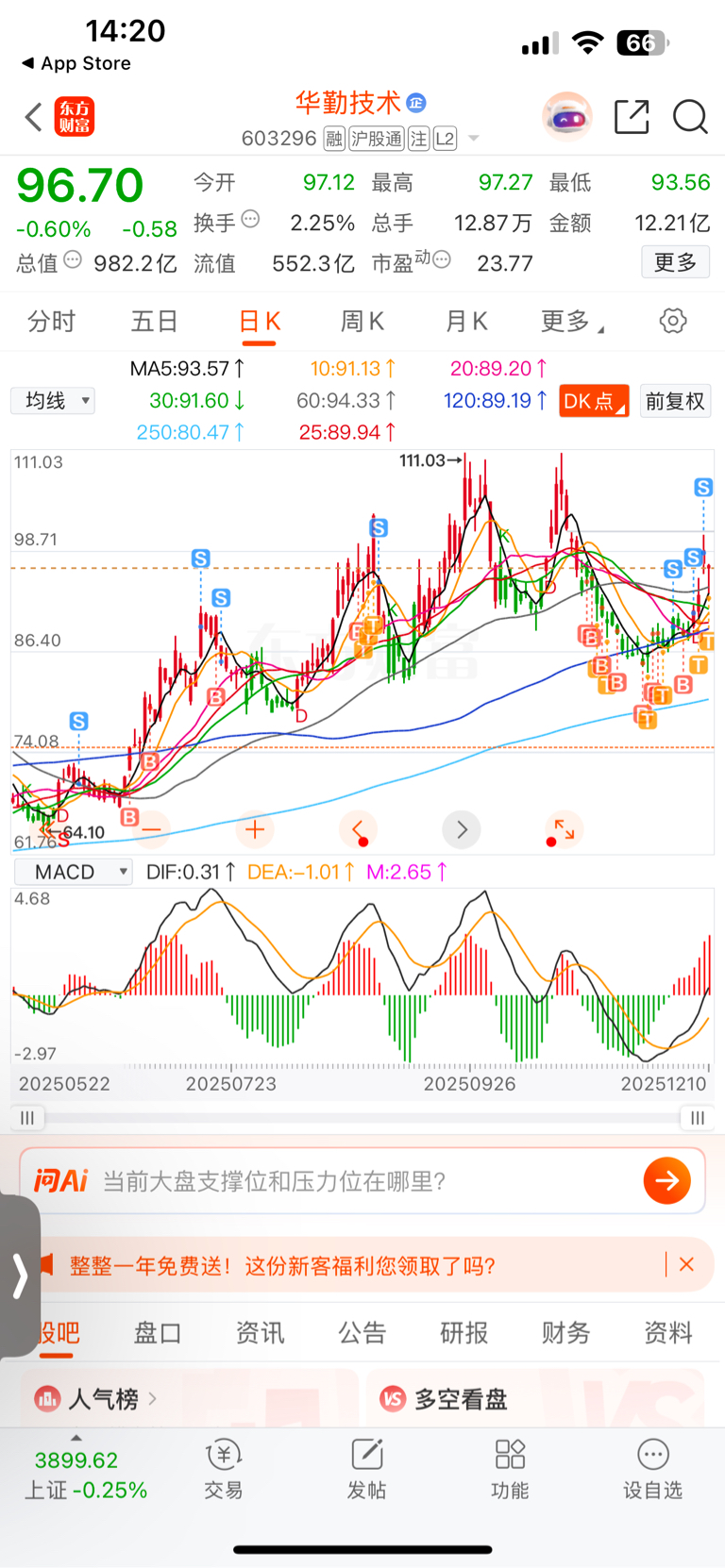
Task: Zoom in chart with plus icon
Action: coord(255,830)
